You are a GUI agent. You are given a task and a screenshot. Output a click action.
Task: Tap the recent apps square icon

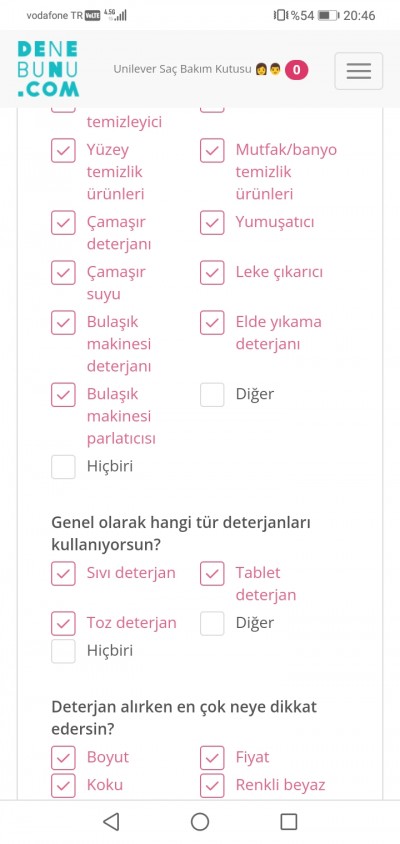click(x=289, y=821)
